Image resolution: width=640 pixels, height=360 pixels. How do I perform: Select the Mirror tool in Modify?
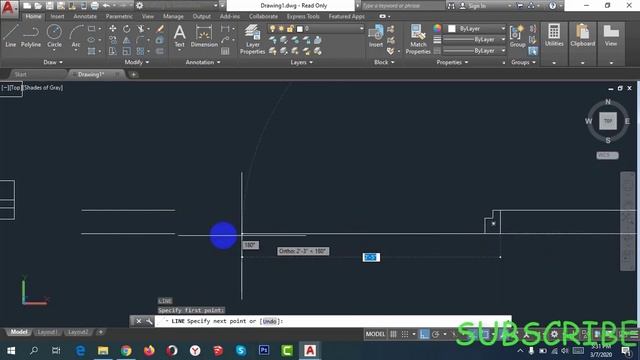pyautogui.click(x=127, y=40)
